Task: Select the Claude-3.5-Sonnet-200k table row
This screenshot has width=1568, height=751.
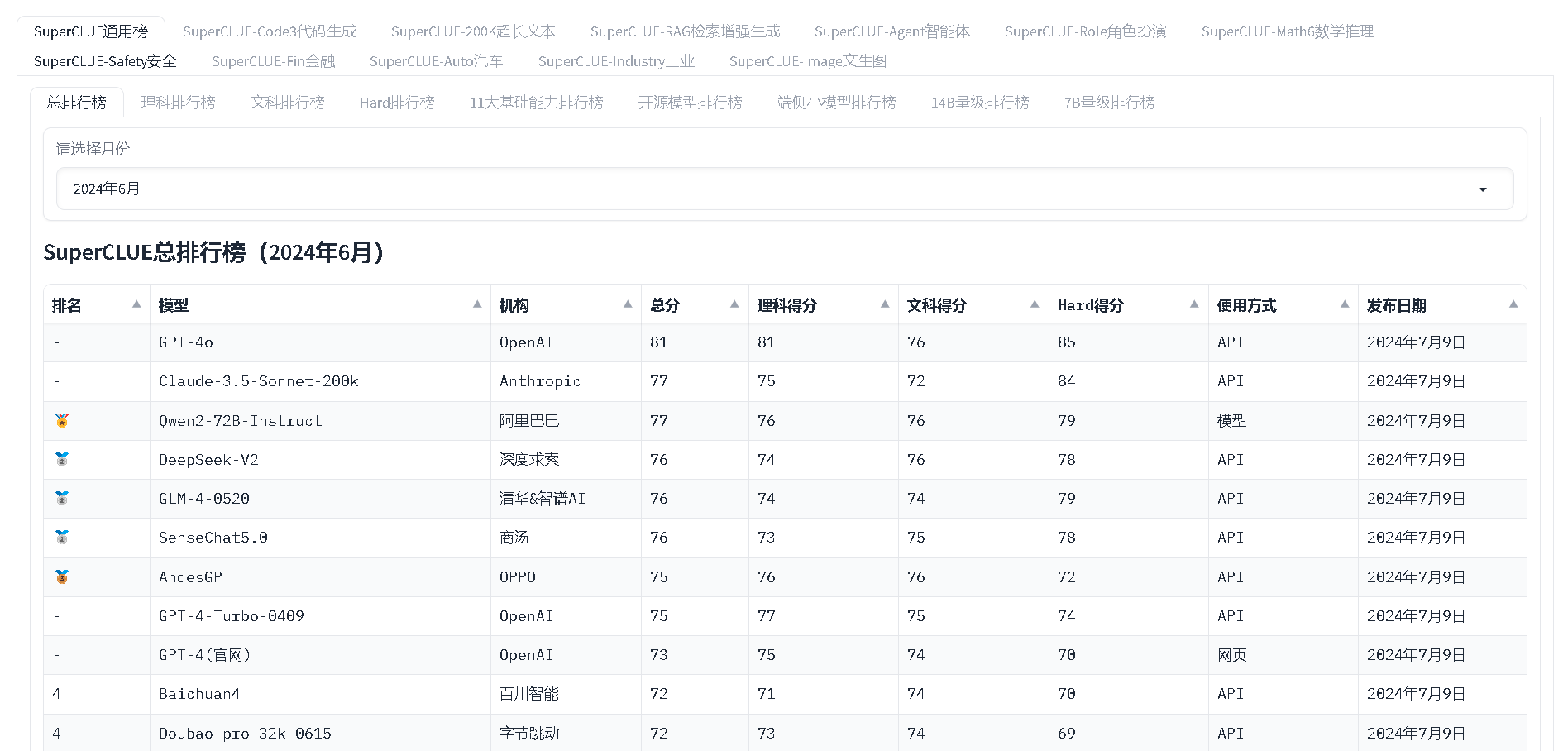Action: 258,381
